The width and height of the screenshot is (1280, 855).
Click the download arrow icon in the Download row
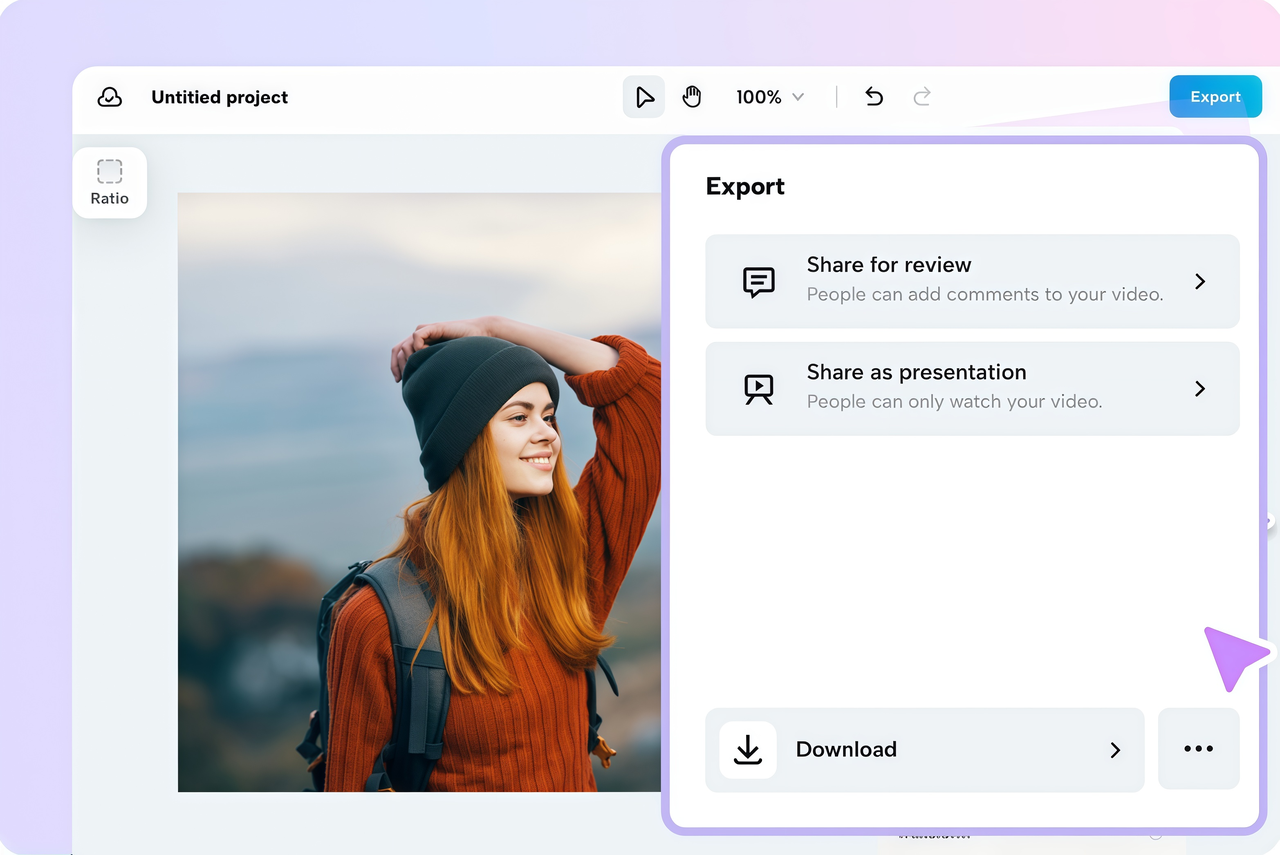coord(748,749)
